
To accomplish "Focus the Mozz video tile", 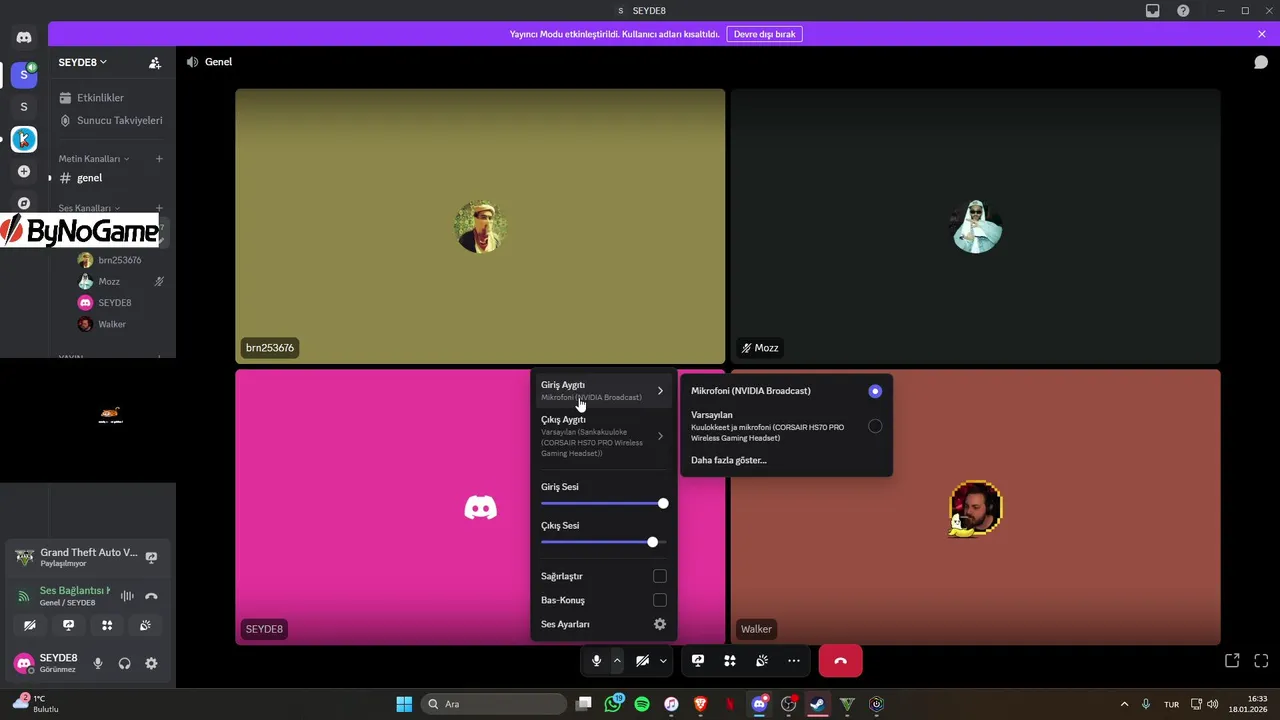I will (x=975, y=226).
